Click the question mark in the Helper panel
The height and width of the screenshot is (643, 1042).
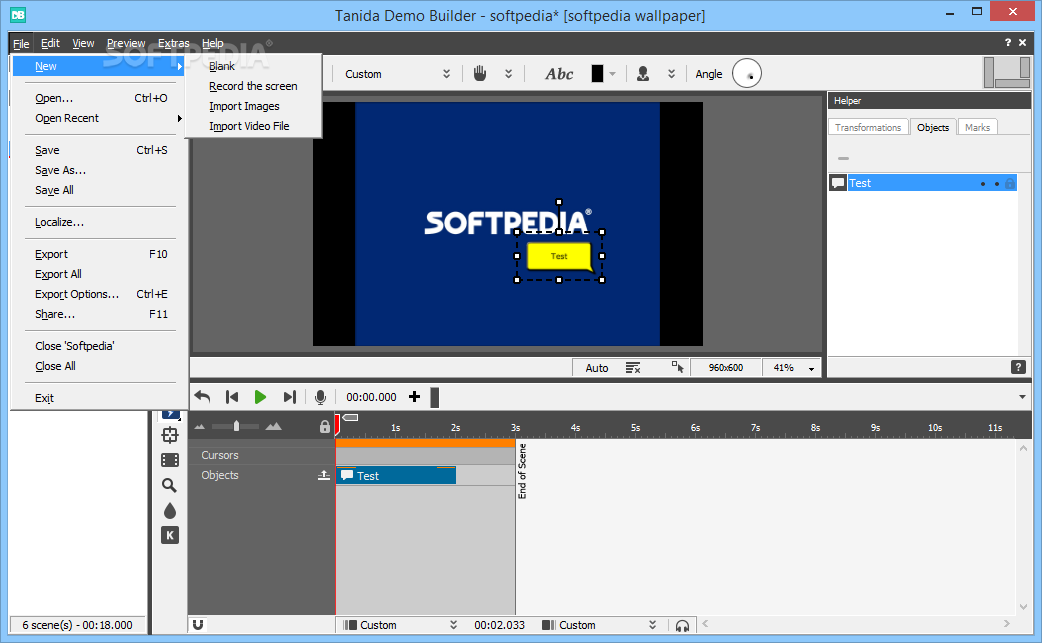click(1018, 367)
